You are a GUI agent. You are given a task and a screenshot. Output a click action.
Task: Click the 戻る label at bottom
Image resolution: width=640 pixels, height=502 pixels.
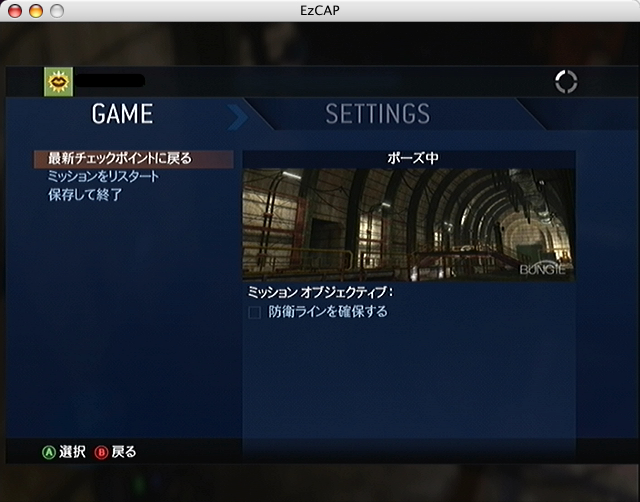point(124,452)
